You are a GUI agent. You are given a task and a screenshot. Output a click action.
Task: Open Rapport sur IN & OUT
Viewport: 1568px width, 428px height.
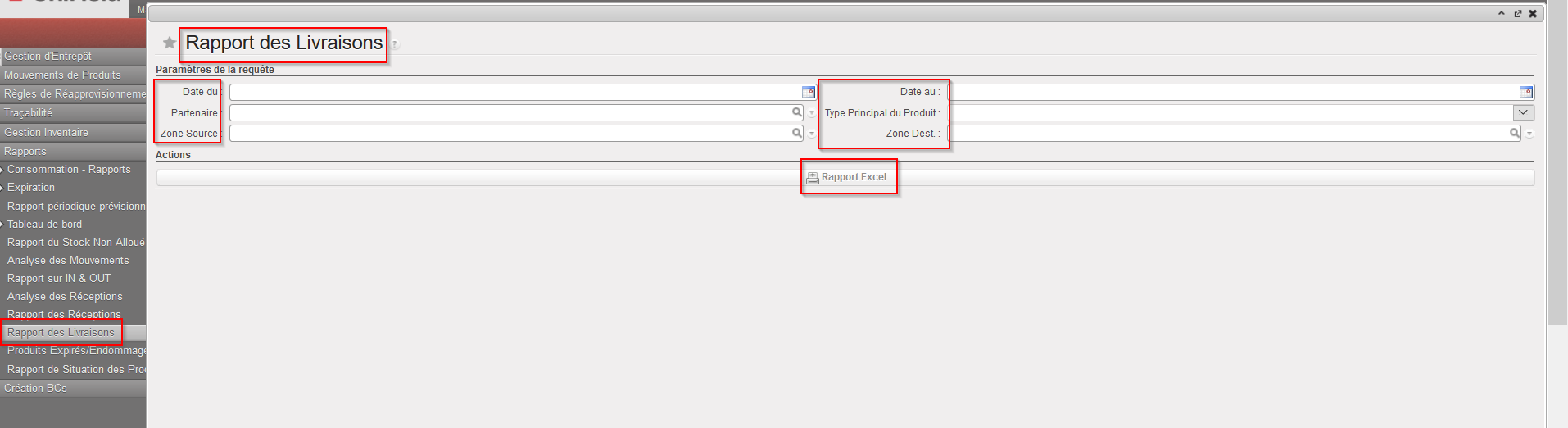click(x=59, y=278)
